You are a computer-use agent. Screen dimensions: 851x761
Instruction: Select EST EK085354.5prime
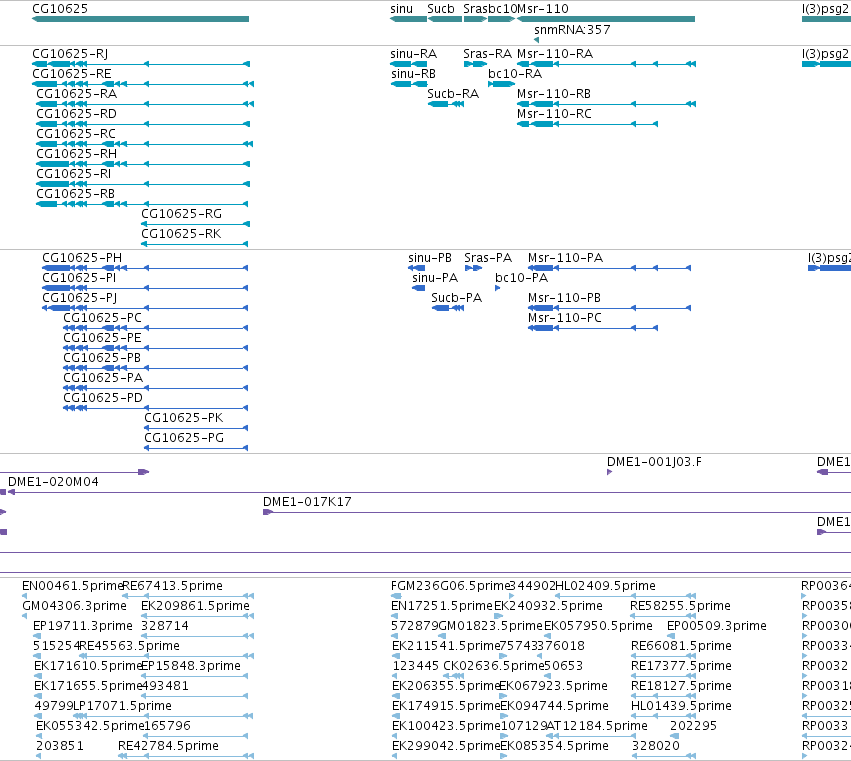pos(504,756)
